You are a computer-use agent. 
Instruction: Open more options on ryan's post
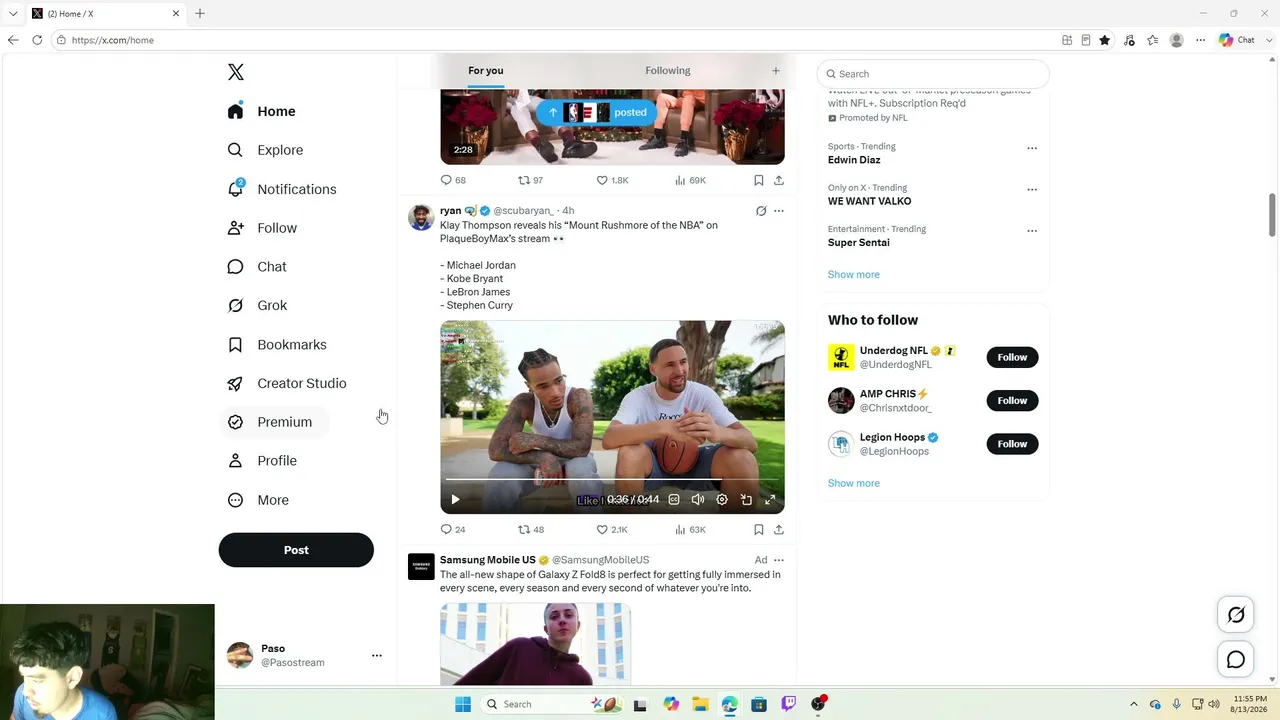(x=779, y=211)
